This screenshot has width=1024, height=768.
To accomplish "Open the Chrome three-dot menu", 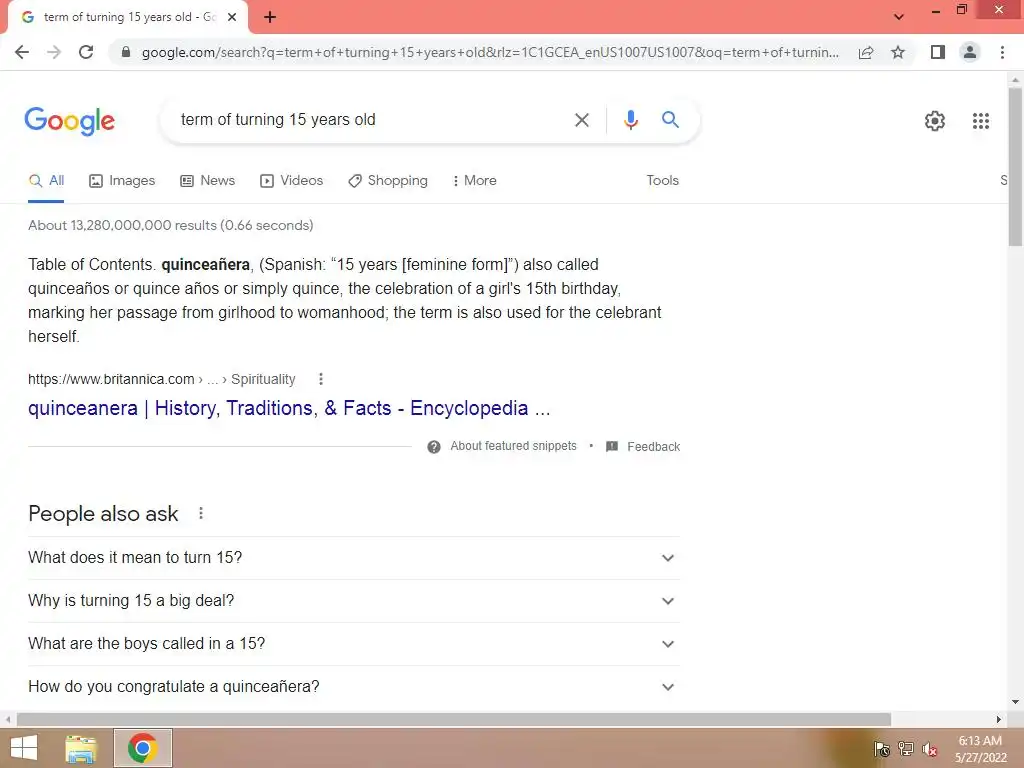I will 1002,52.
